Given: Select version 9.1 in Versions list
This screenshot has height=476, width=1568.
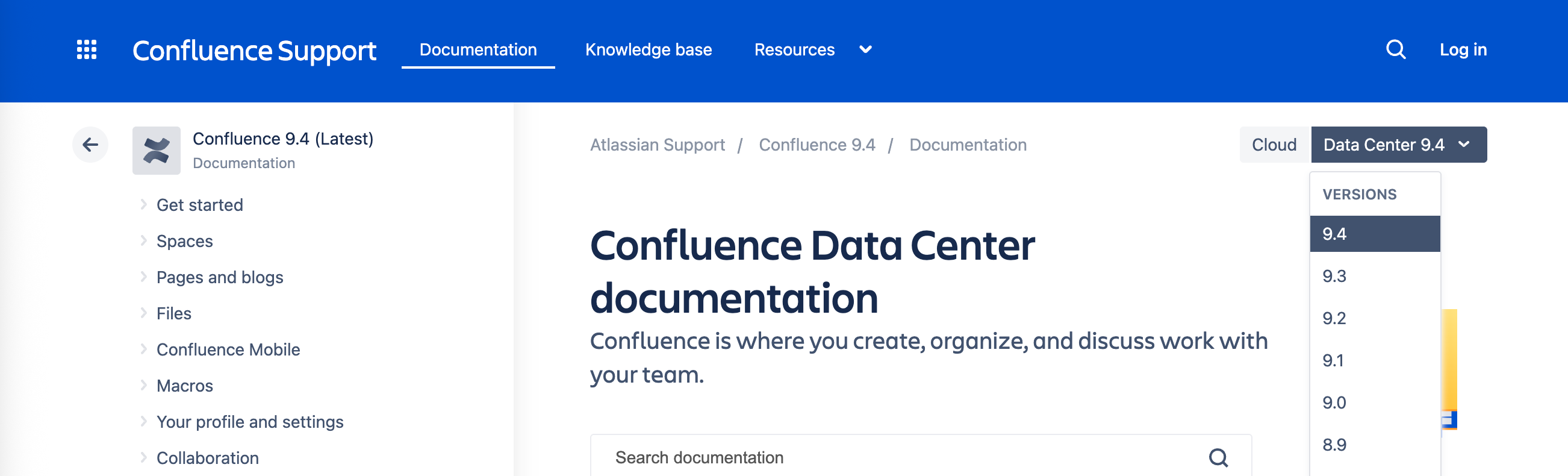Looking at the screenshot, I should coord(1375,360).
